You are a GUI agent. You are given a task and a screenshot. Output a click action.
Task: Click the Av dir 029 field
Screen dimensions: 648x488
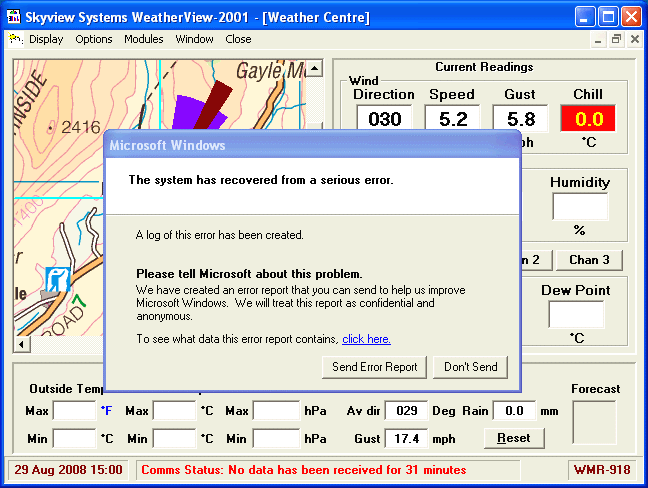tap(405, 411)
